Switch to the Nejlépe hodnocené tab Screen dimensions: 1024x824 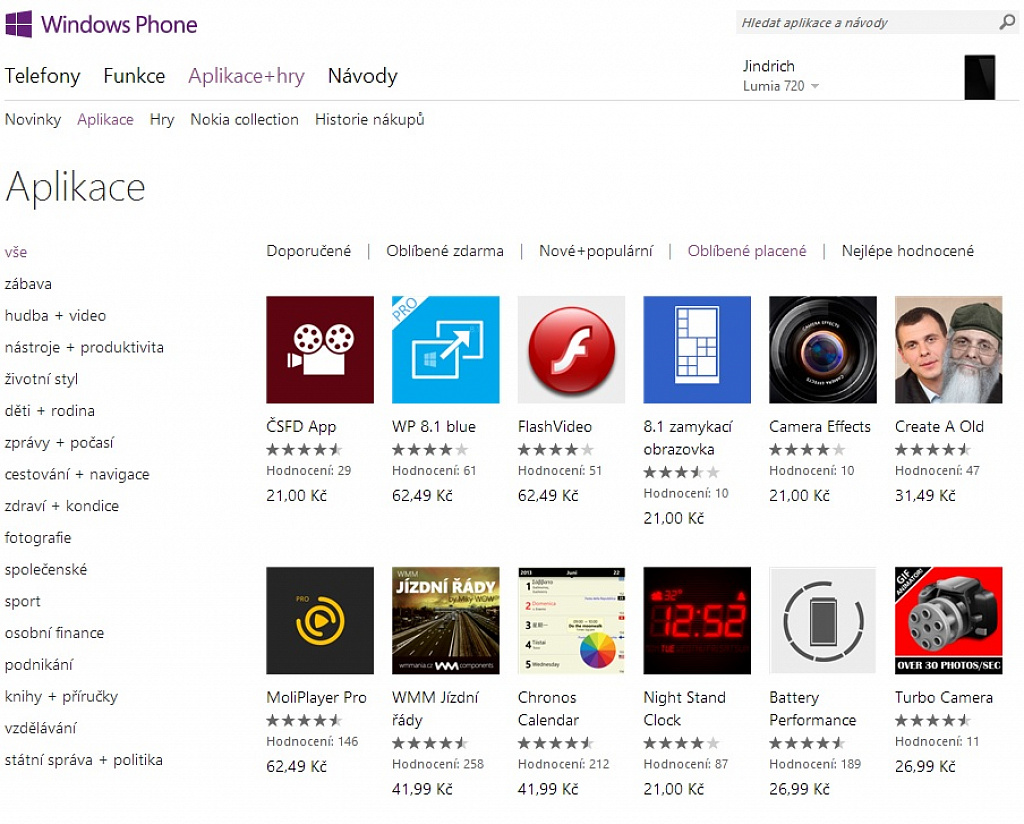[x=907, y=251]
